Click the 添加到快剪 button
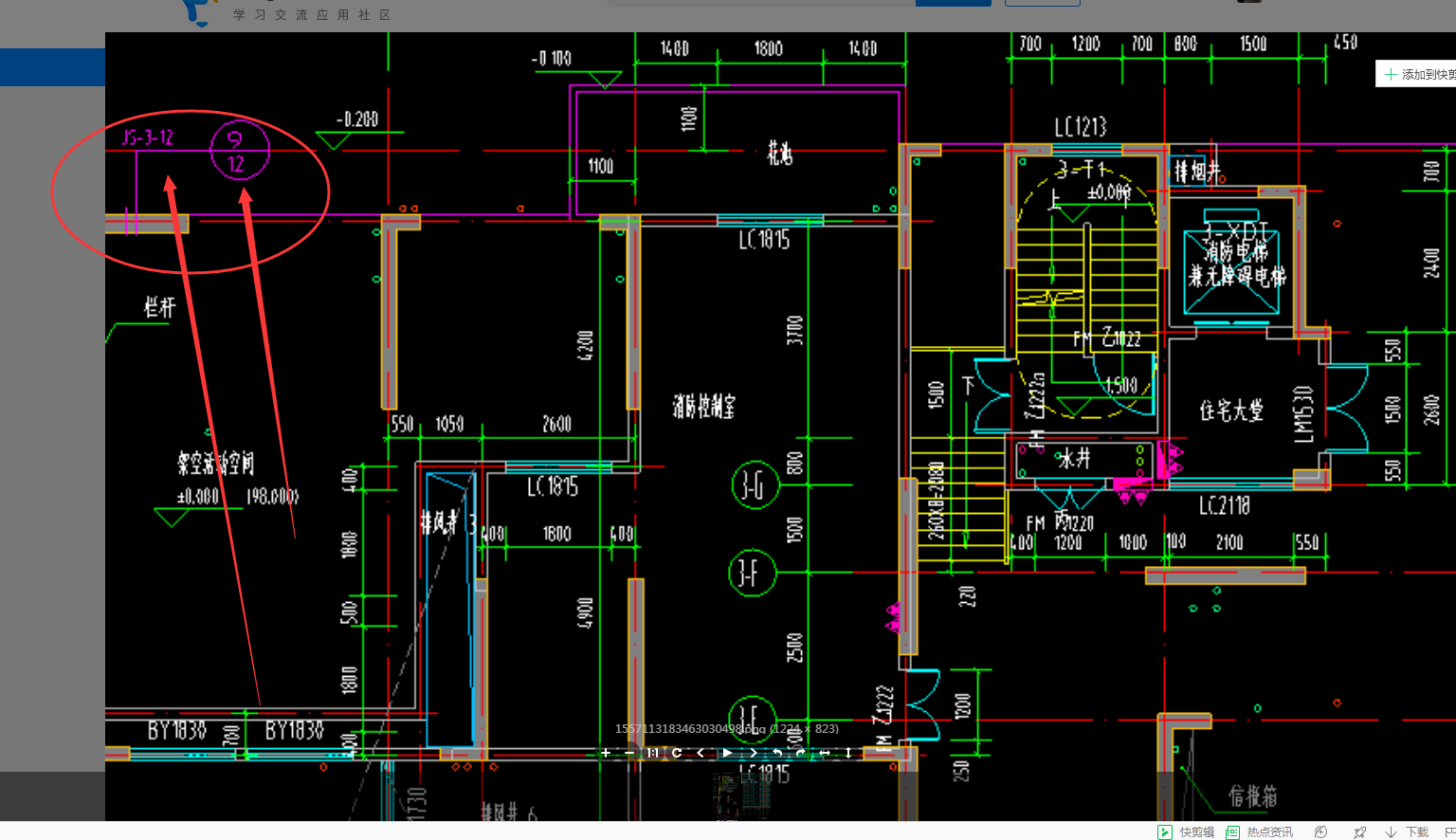 pos(1416,74)
